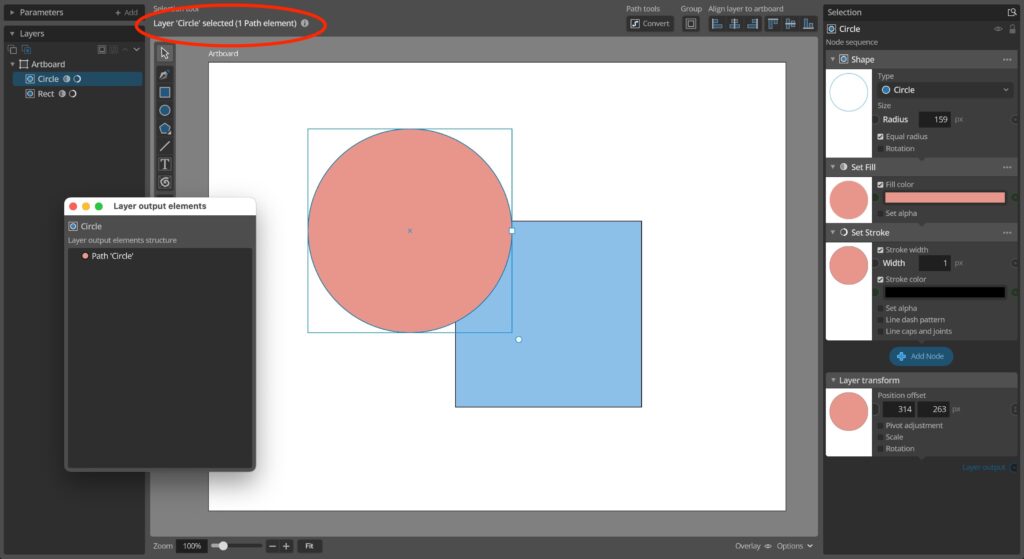
Task: Lock the Circle layer with padlock icon
Action: click(1012, 29)
